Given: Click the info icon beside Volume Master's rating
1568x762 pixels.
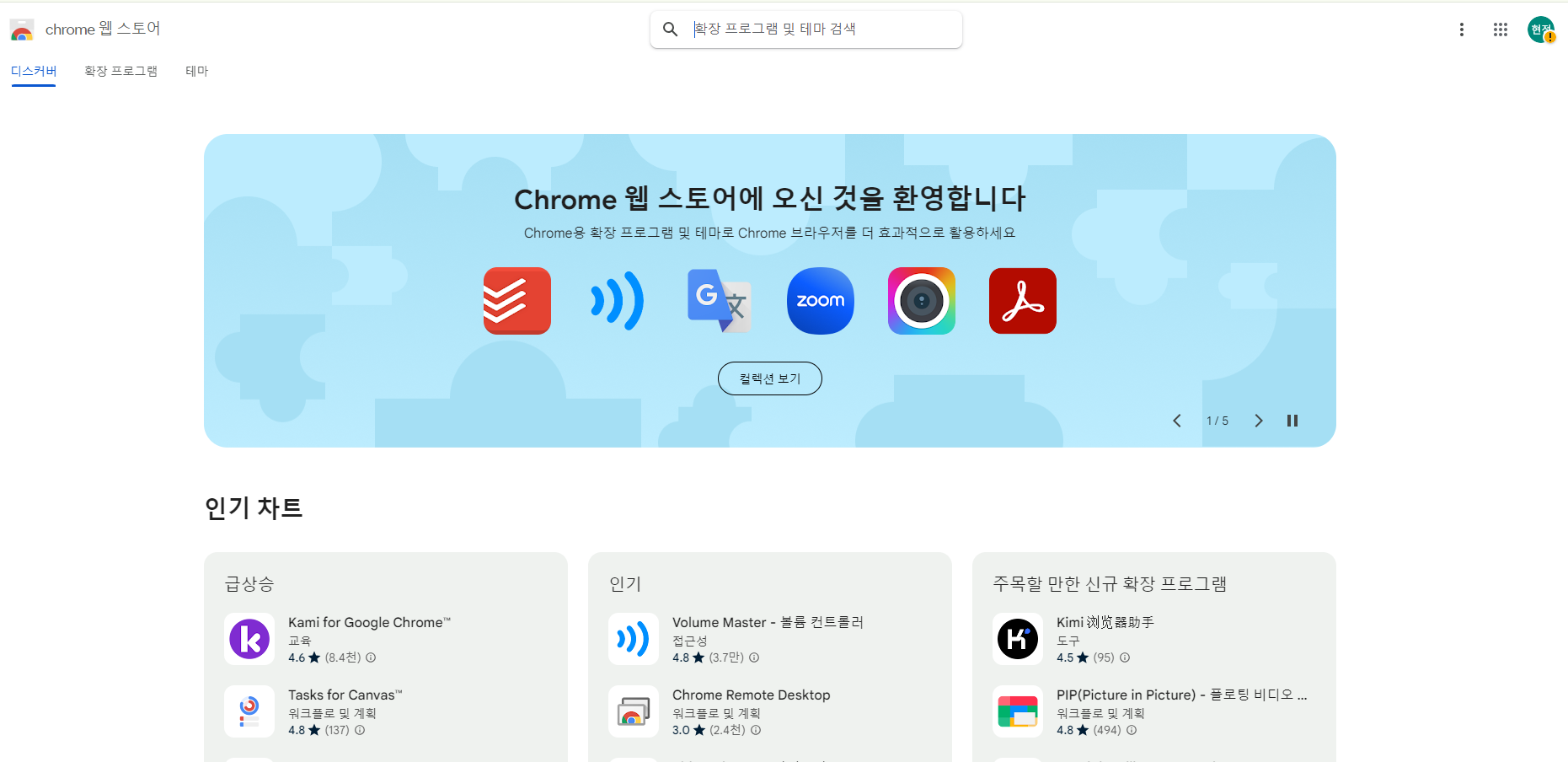Looking at the screenshot, I should [x=754, y=657].
